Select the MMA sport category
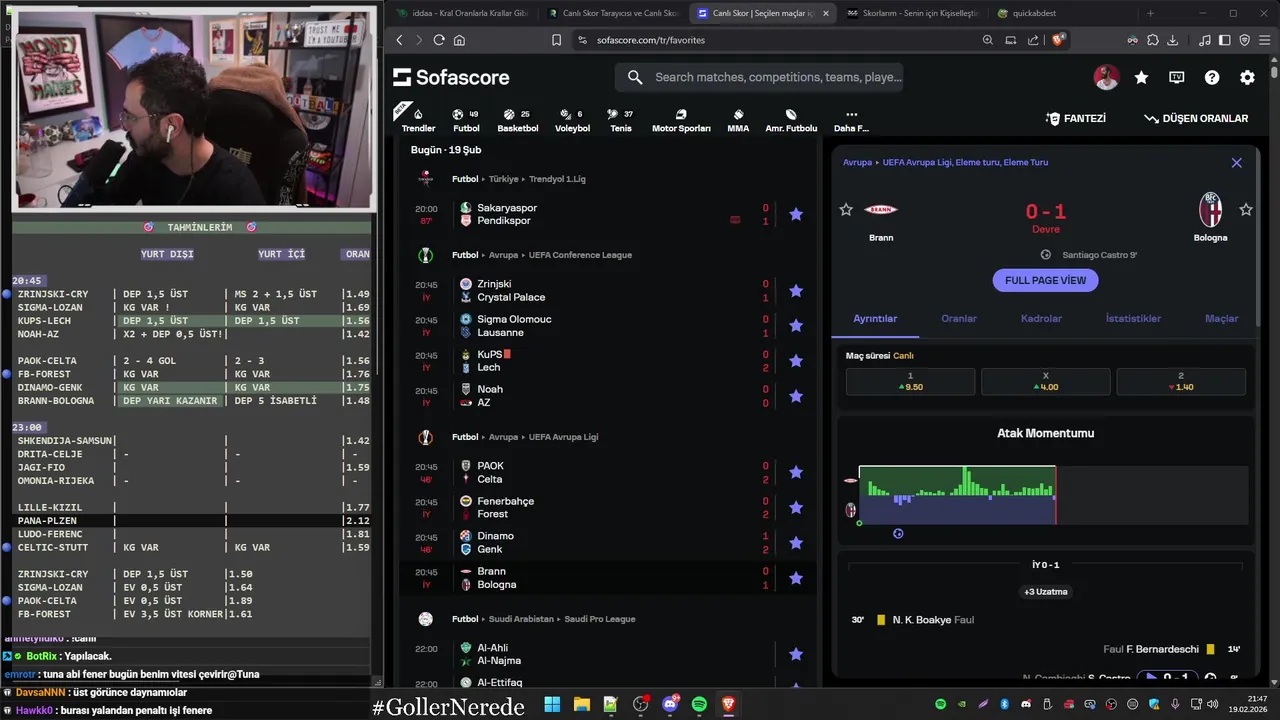 click(738, 120)
